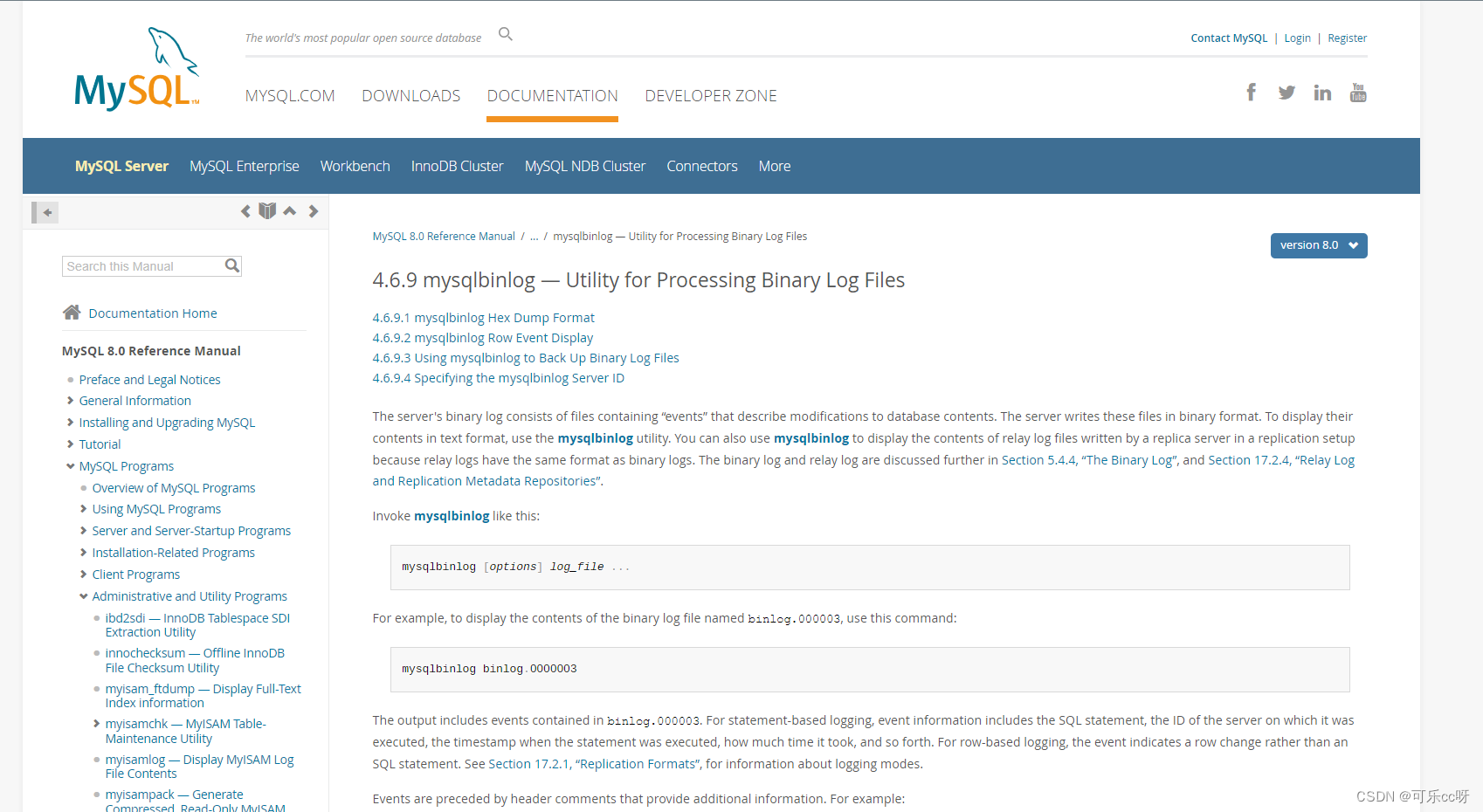
Task: Expand Client Programs tree arrow
Action: tap(83, 575)
